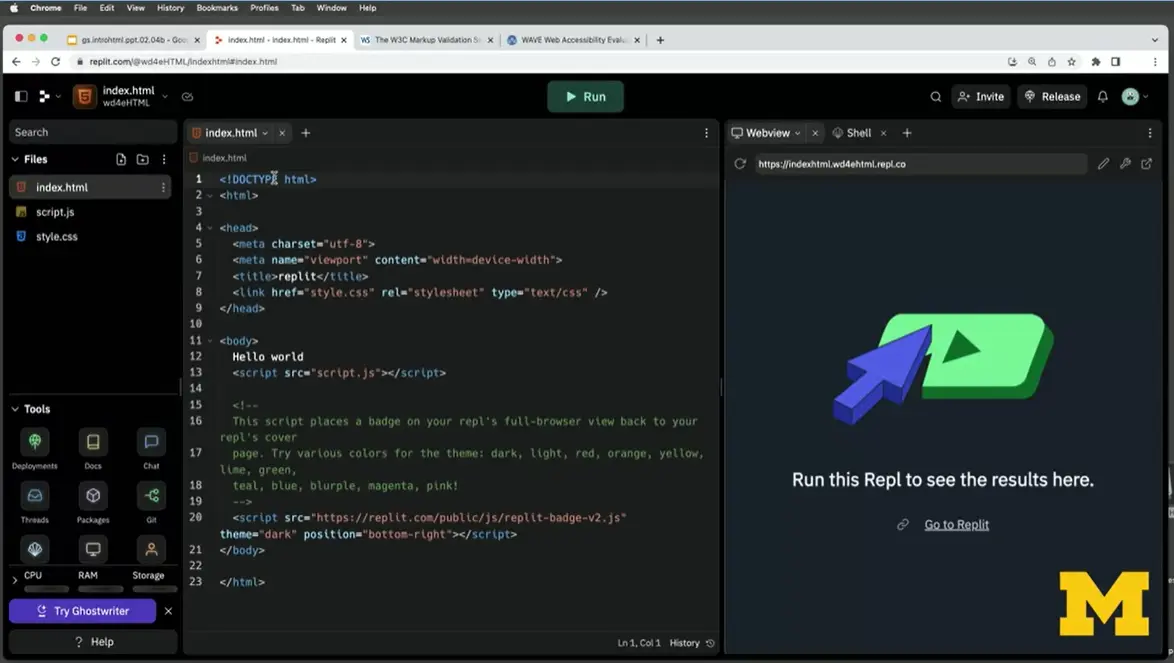Toggle the left sidebar panel
1174x663 pixels.
point(21,97)
